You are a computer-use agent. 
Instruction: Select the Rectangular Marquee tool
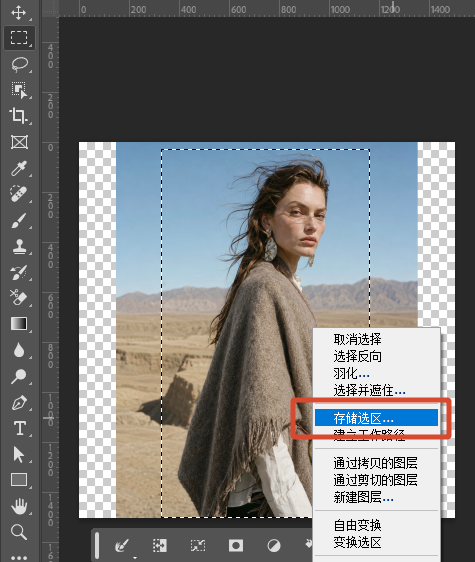[x=19, y=37]
